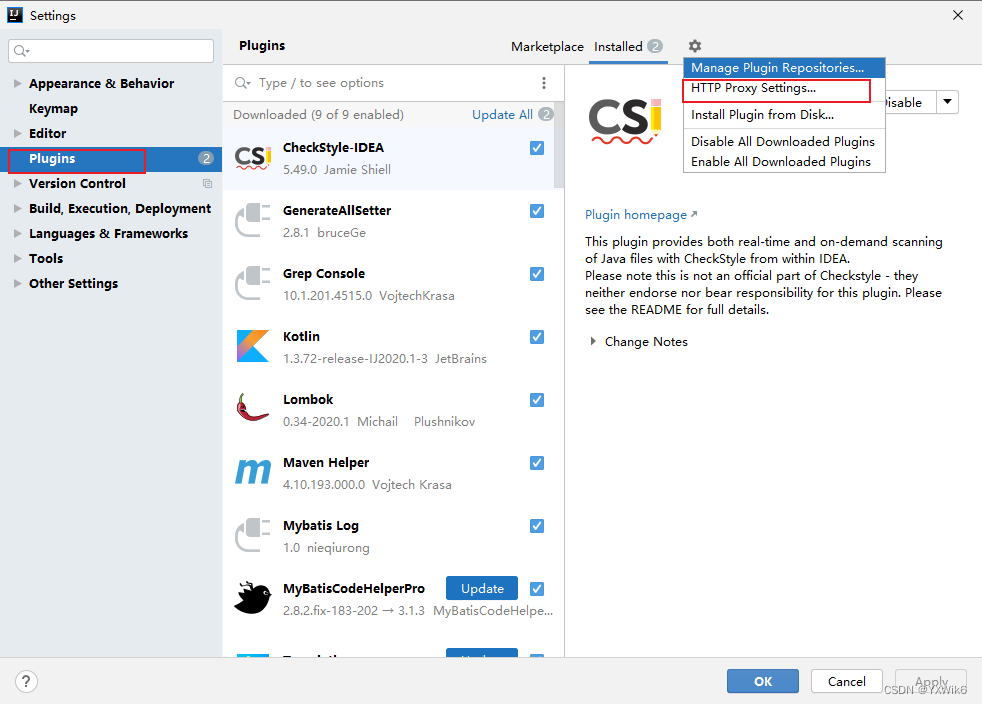This screenshot has height=704, width=982.
Task: Expand the Other Settings node
Action: pos(18,284)
